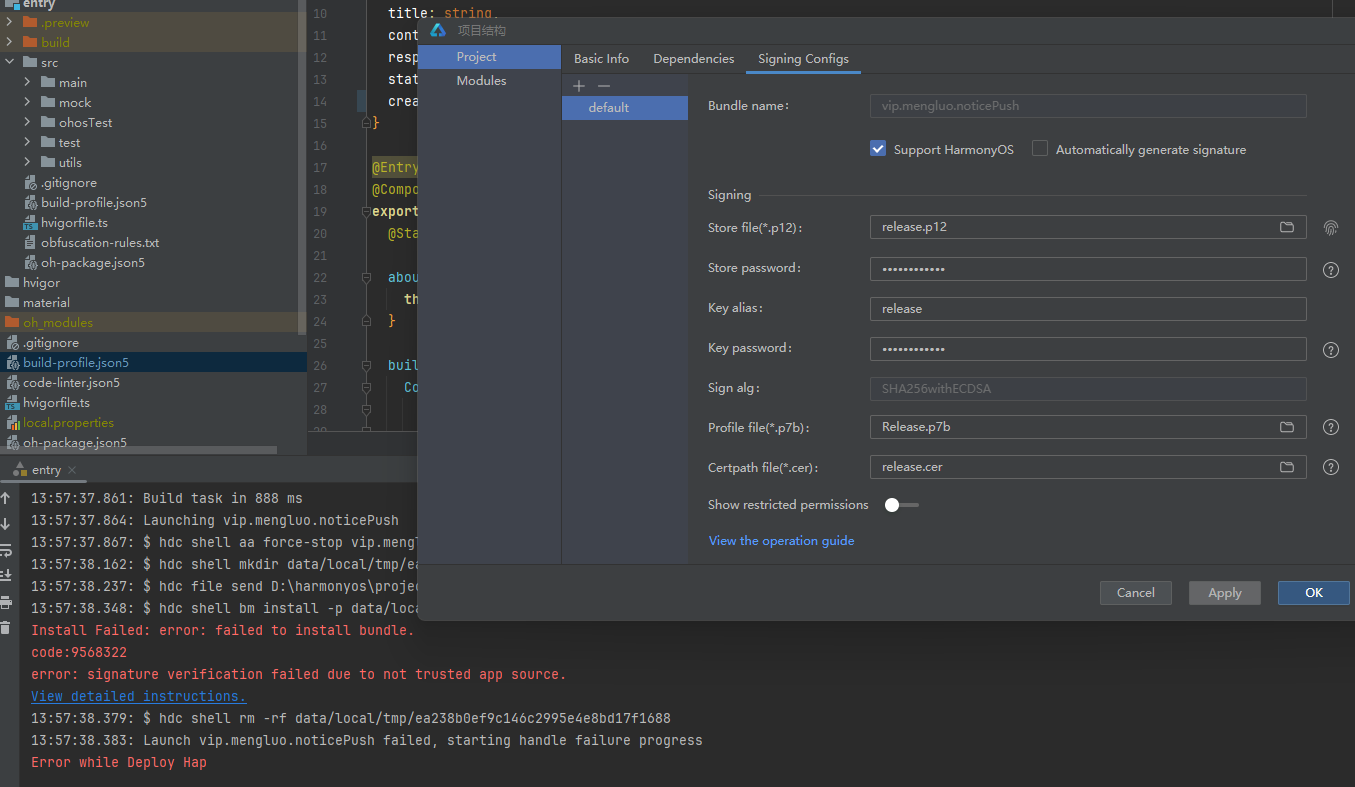This screenshot has height=787, width=1355.
Task: Collapse the code fold at line 22
Action: click(367, 277)
